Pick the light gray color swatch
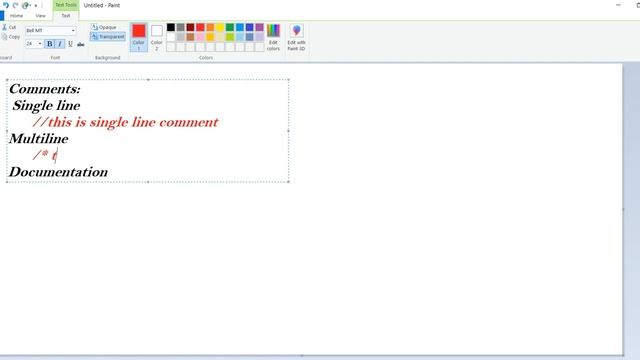 pyautogui.click(x=180, y=37)
